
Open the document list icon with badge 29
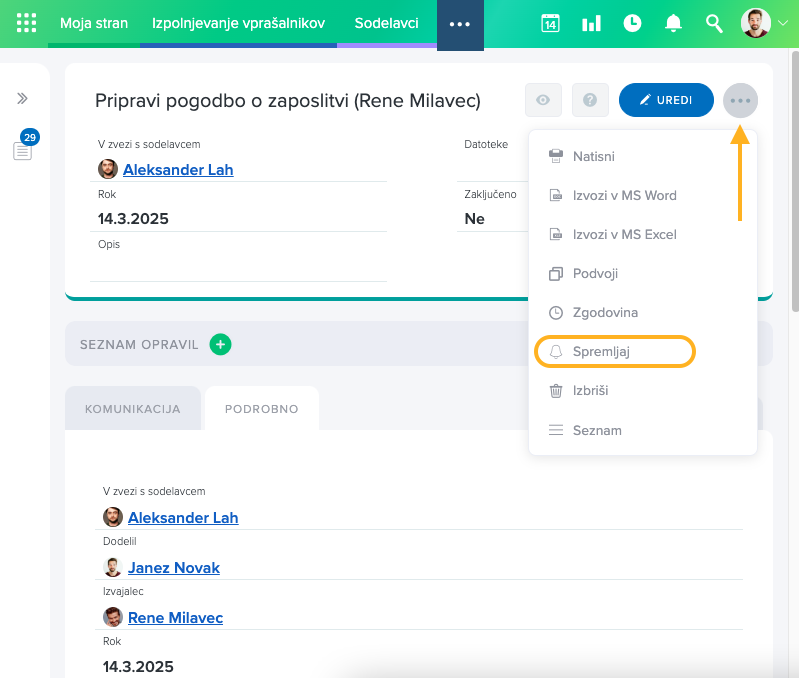click(22, 150)
